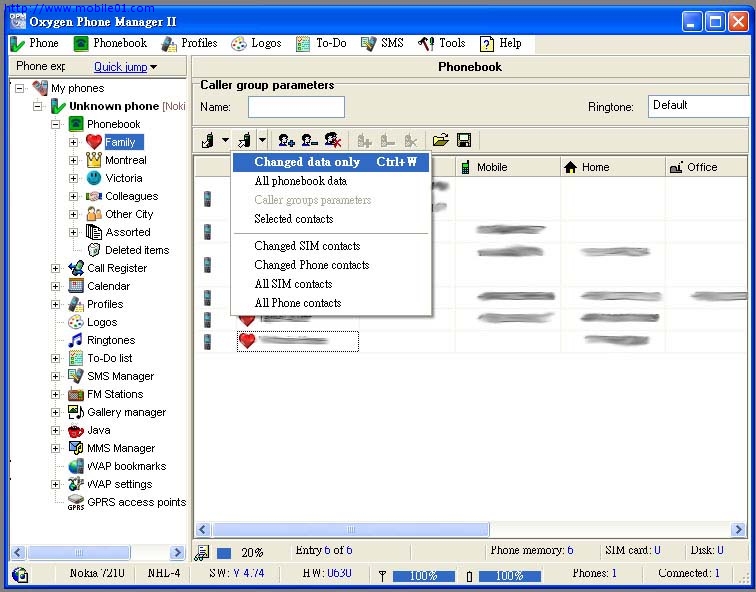The height and width of the screenshot is (592, 756).
Task: Click the Office column header
Action: point(707,167)
